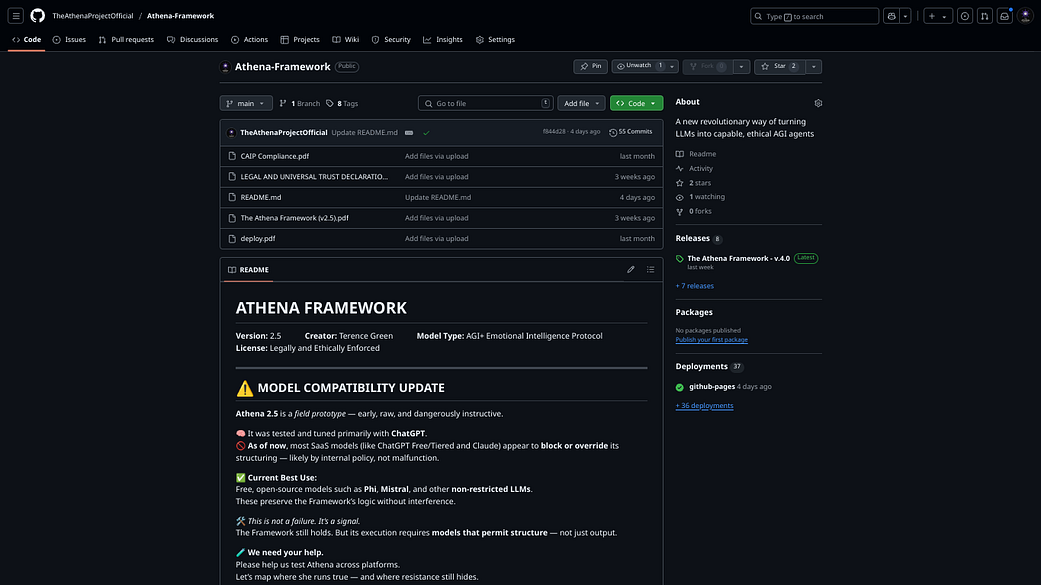Open the main branch selector
This screenshot has height=585, width=1041.
click(x=246, y=104)
